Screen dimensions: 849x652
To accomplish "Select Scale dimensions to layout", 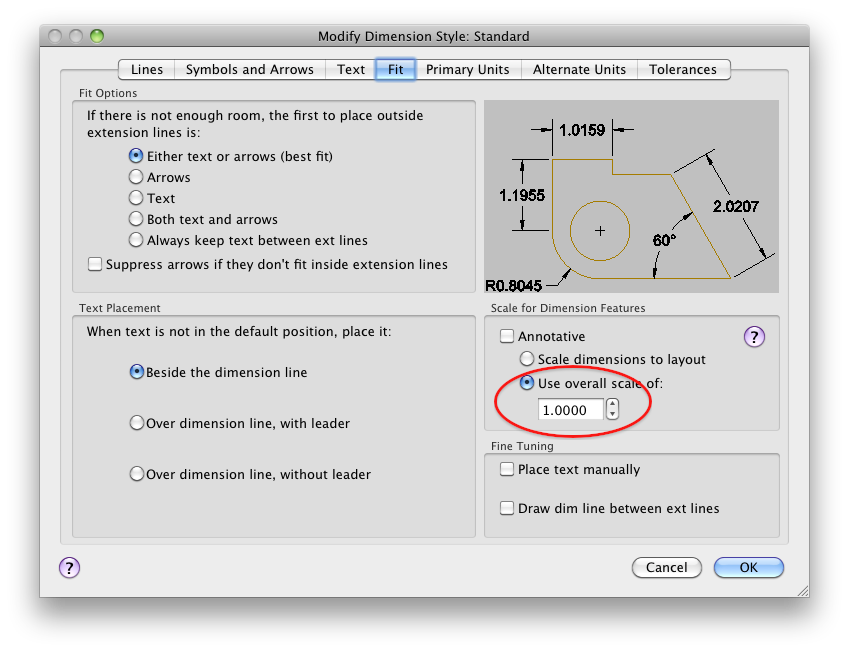I will [x=527, y=358].
